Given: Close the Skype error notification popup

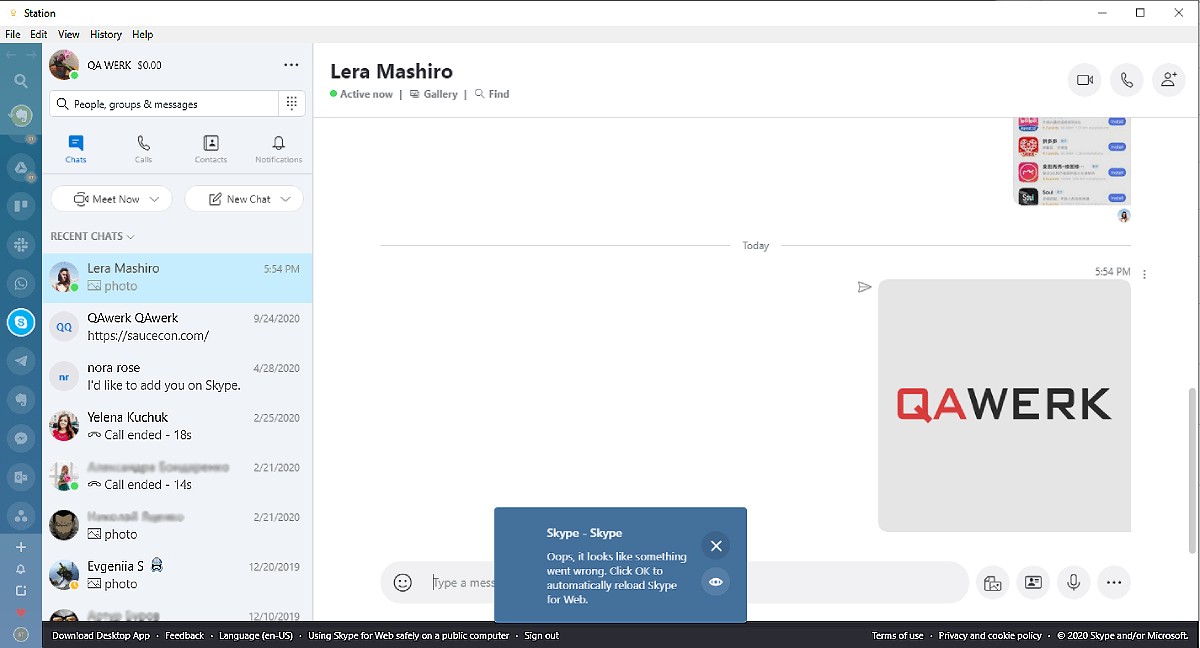Looking at the screenshot, I should [x=715, y=546].
